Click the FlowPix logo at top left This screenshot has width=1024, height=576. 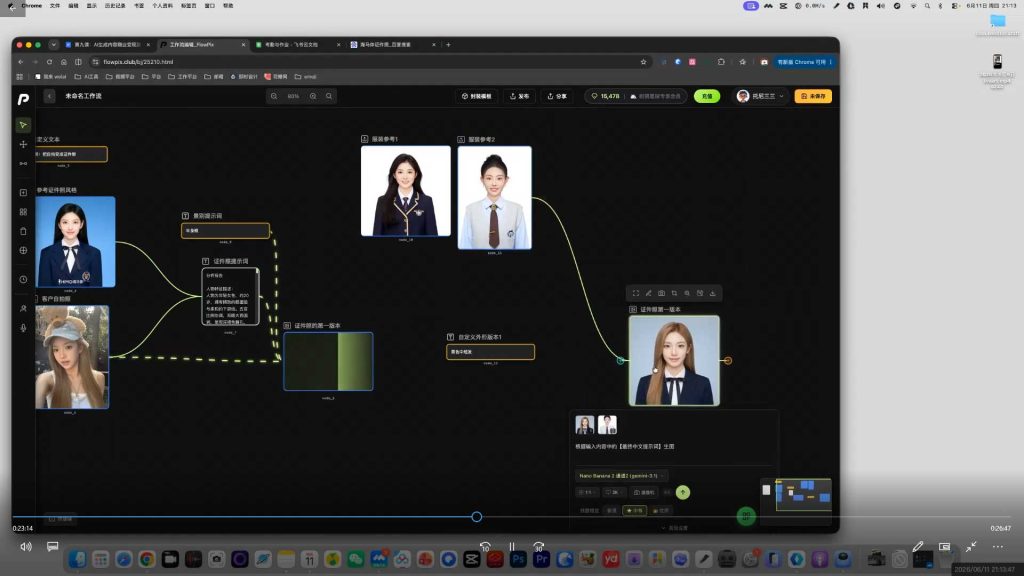[x=23, y=99]
